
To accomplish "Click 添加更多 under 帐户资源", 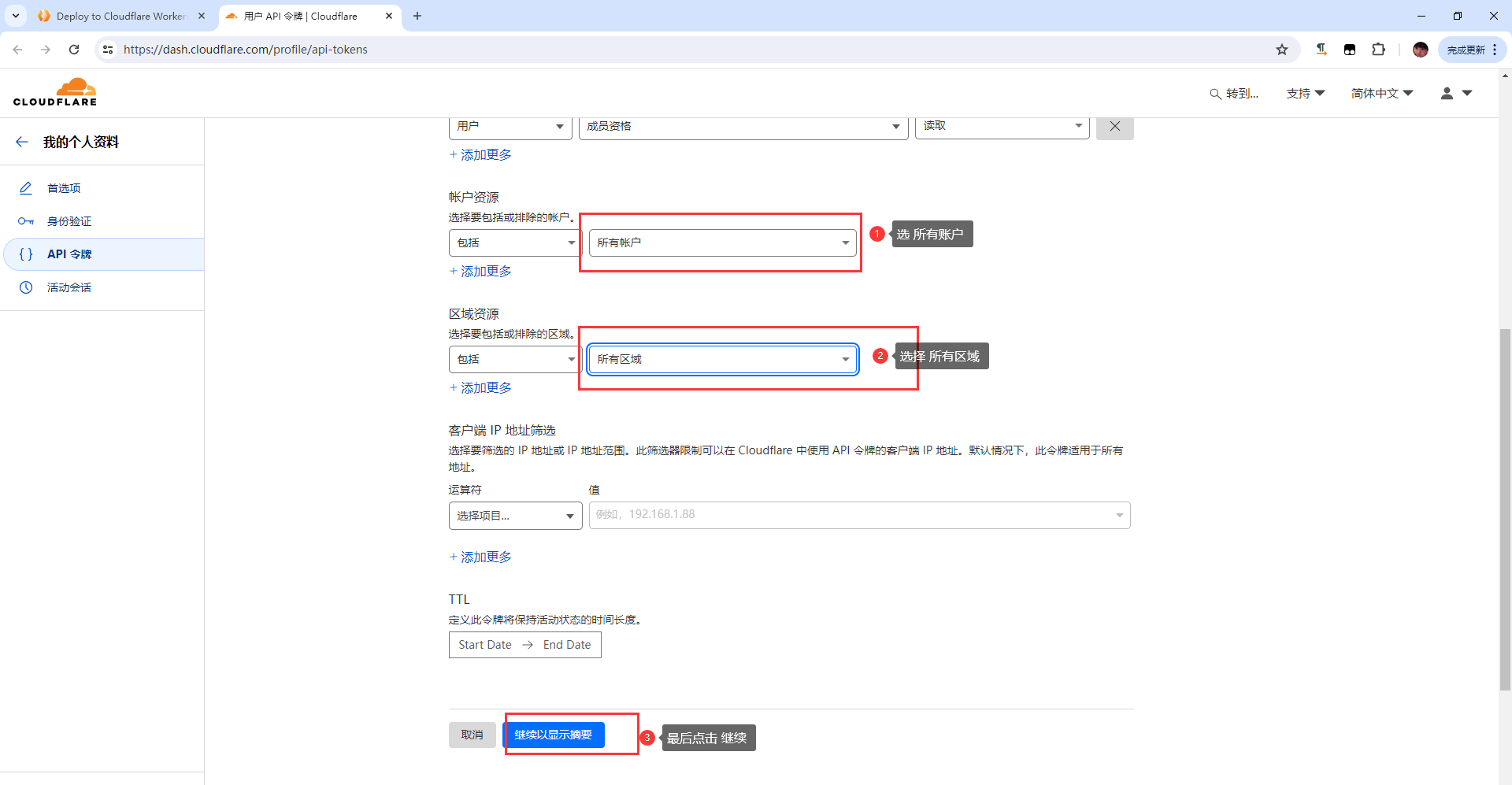I will coord(480,271).
